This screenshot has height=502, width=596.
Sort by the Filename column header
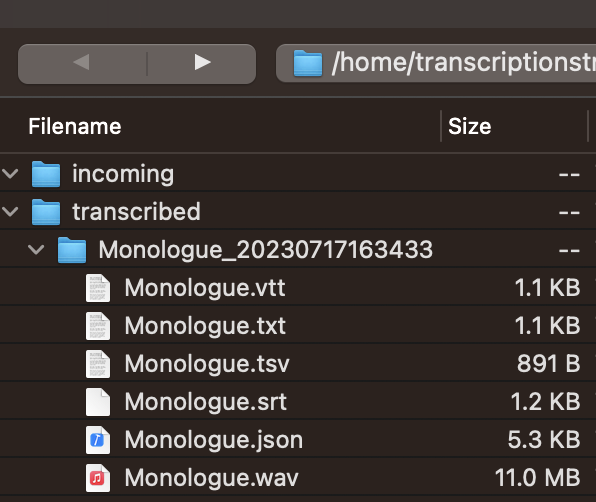coord(74,126)
